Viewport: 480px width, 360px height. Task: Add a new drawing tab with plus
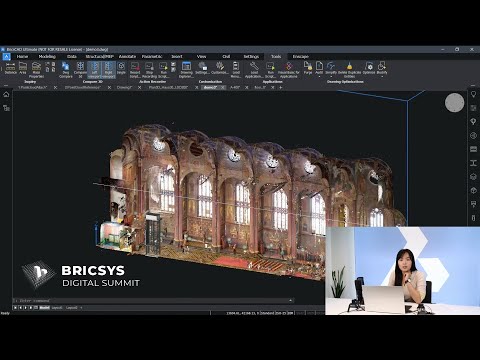click(x=281, y=87)
